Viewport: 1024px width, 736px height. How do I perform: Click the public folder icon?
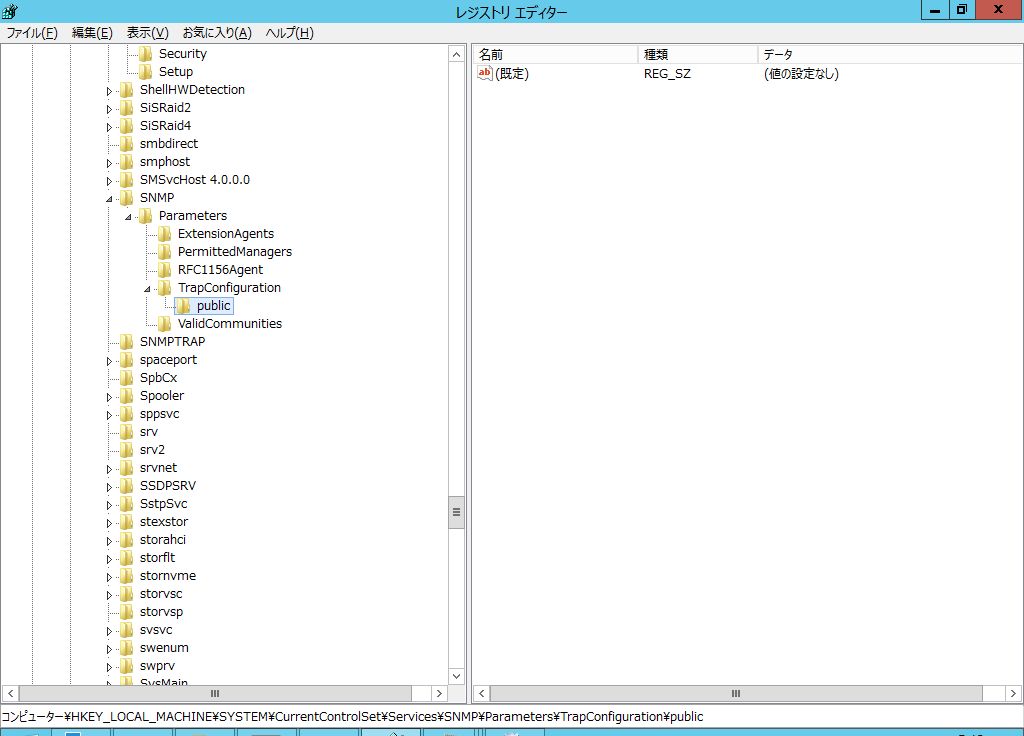tap(184, 306)
